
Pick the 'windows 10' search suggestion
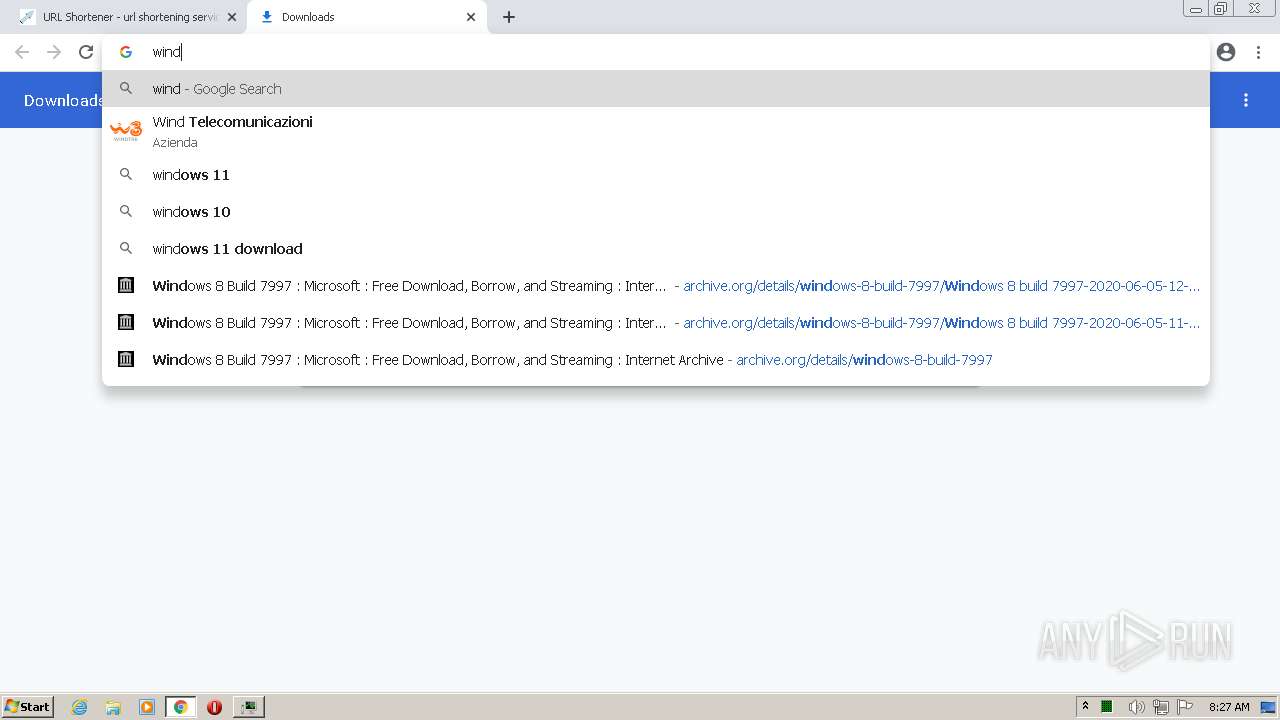point(655,212)
